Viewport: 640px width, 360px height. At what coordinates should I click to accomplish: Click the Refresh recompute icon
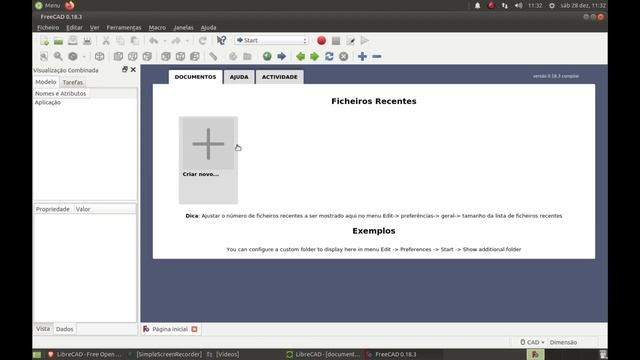pyautogui.click(x=202, y=41)
